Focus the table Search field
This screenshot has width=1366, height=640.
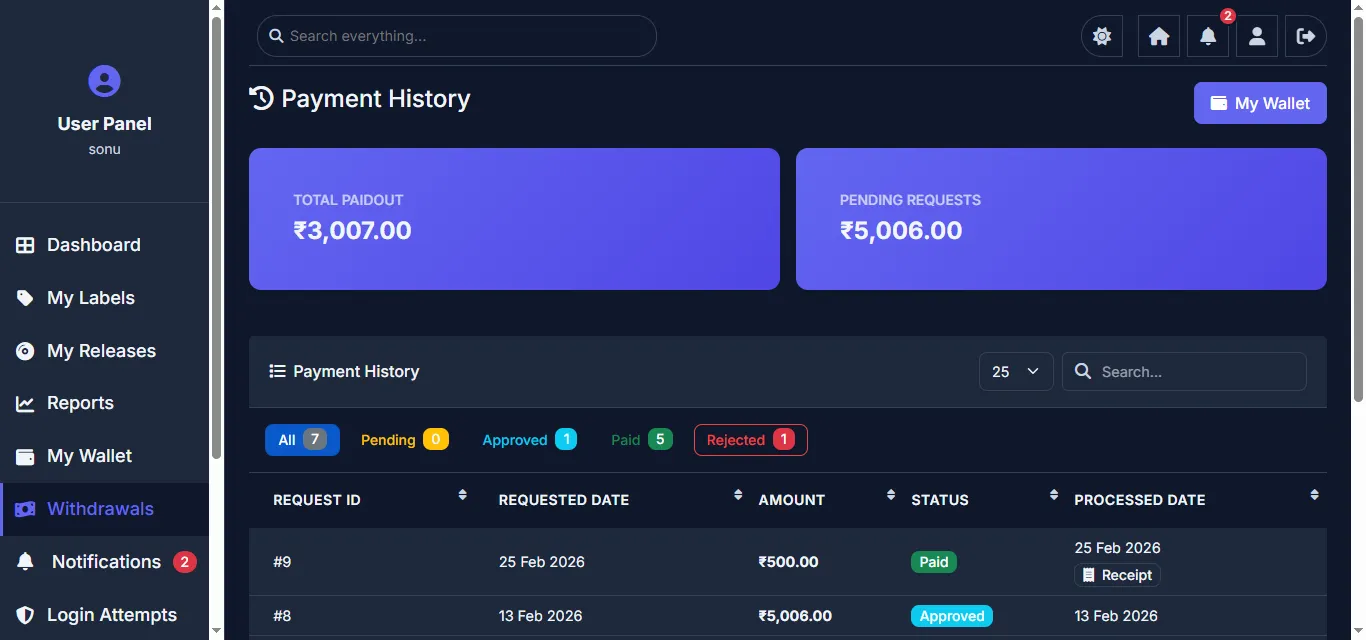pyautogui.click(x=1184, y=371)
